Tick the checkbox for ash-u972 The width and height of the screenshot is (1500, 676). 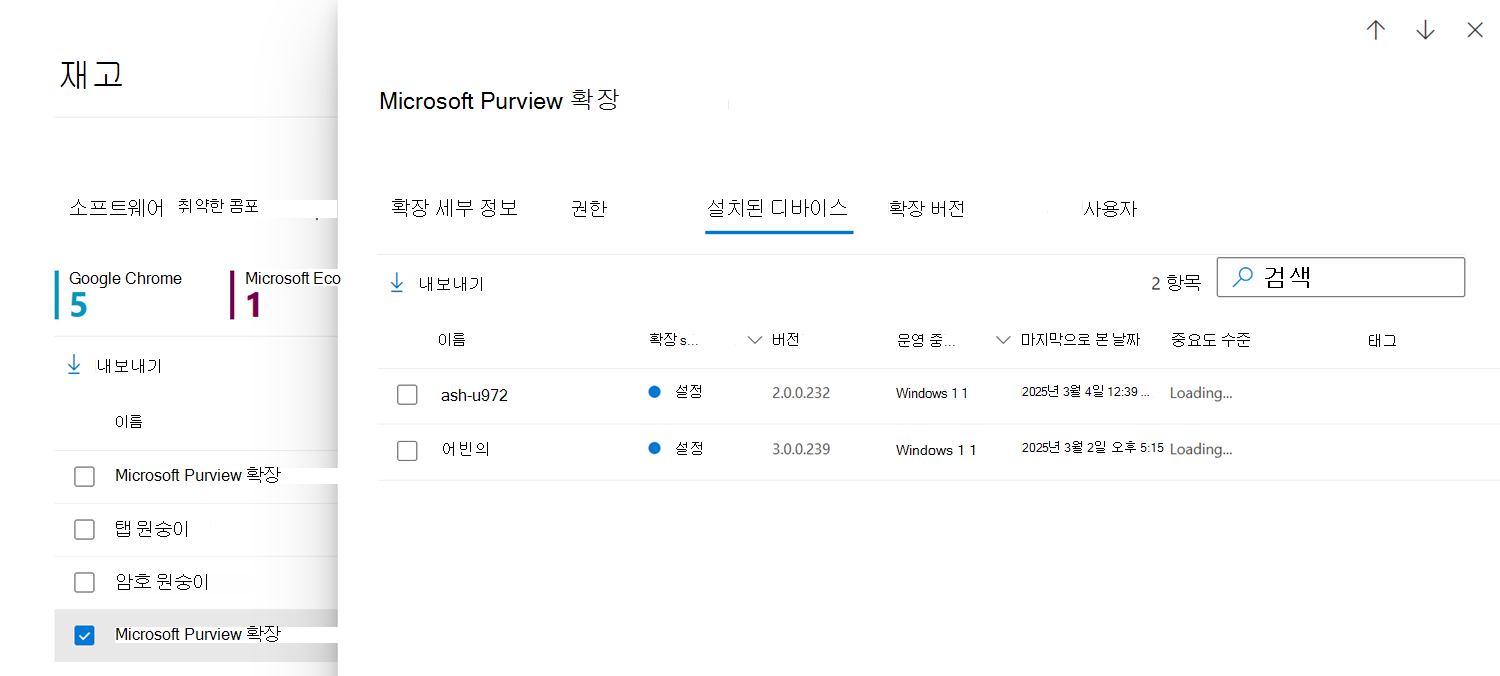point(407,395)
